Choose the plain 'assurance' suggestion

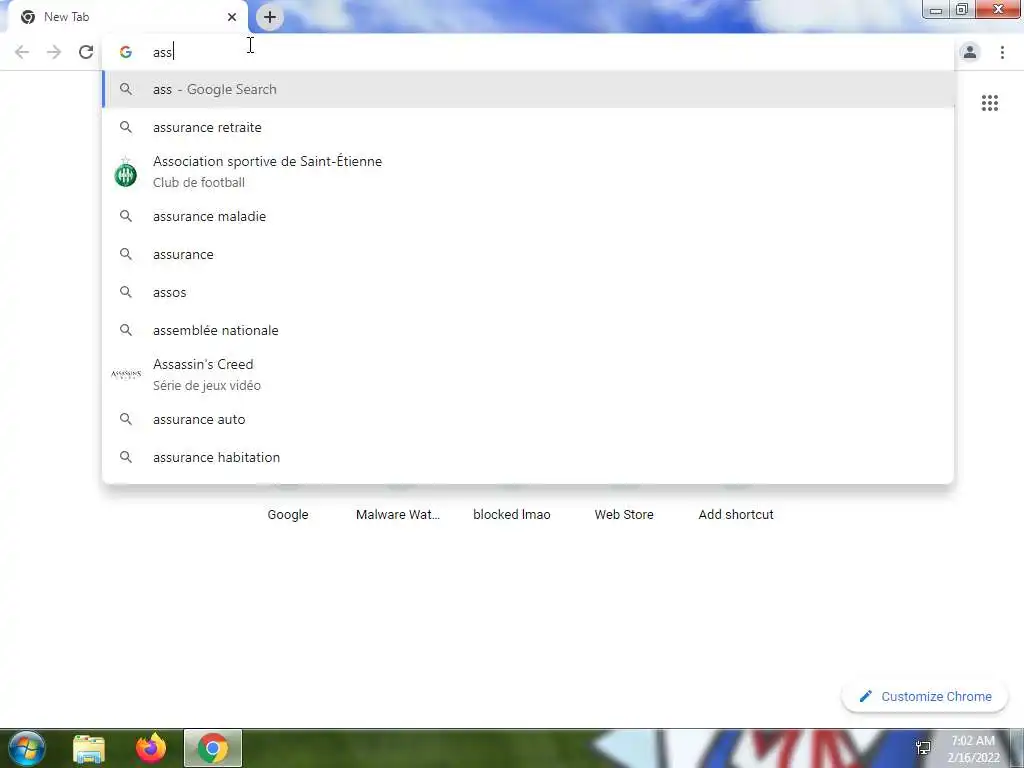pos(528,254)
